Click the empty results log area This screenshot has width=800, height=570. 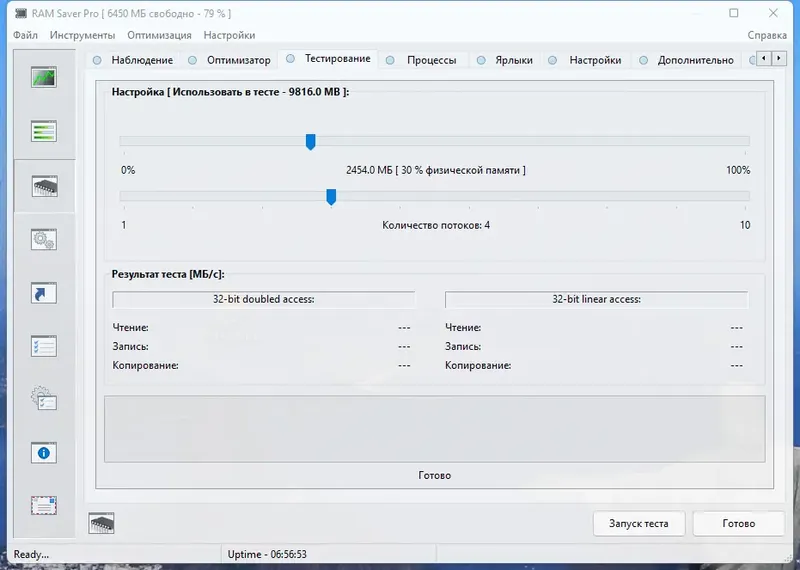tap(435, 429)
